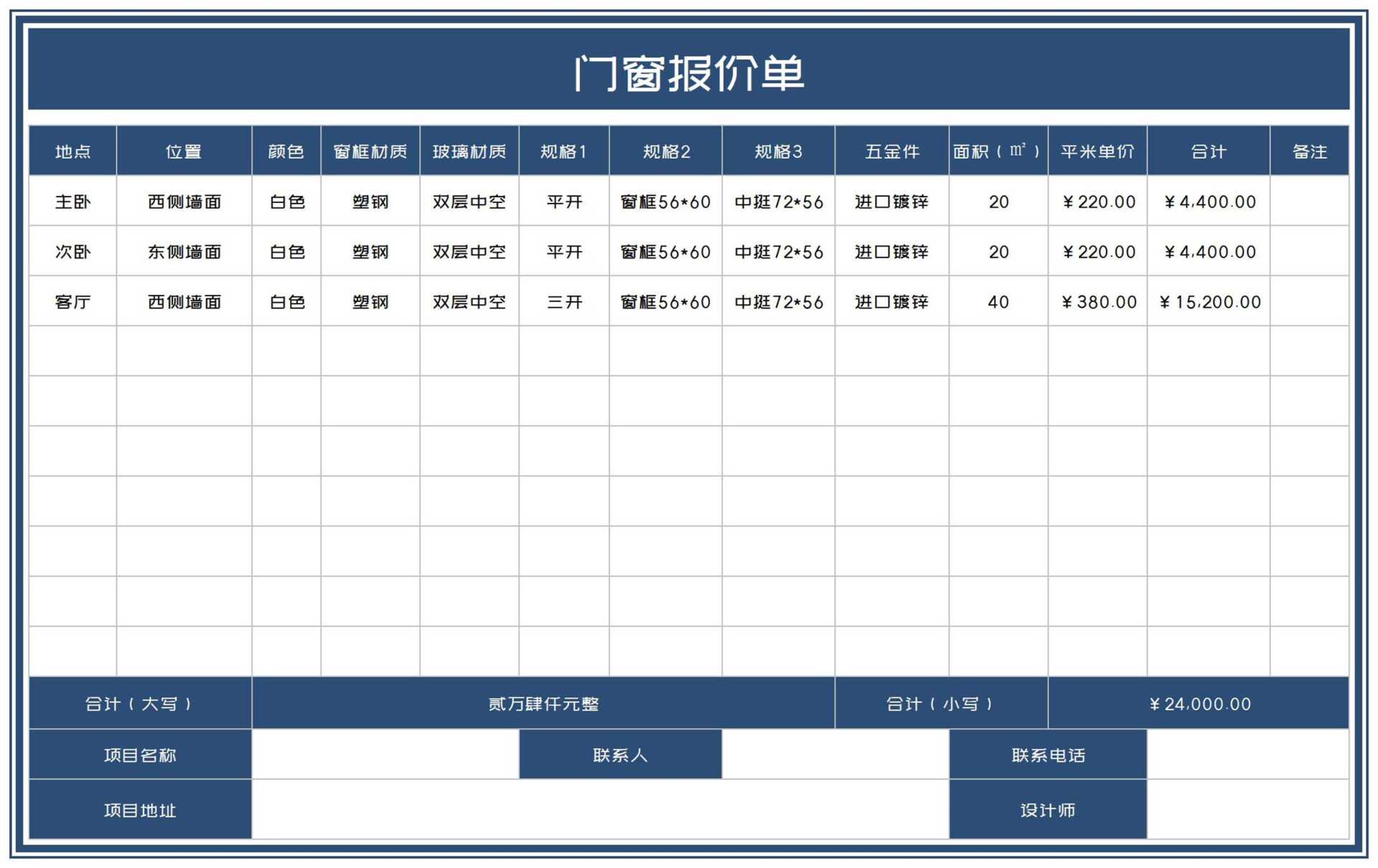Click 进口镀锌 in the 客厅 row
This screenshot has height=868, width=1378.
(892, 302)
